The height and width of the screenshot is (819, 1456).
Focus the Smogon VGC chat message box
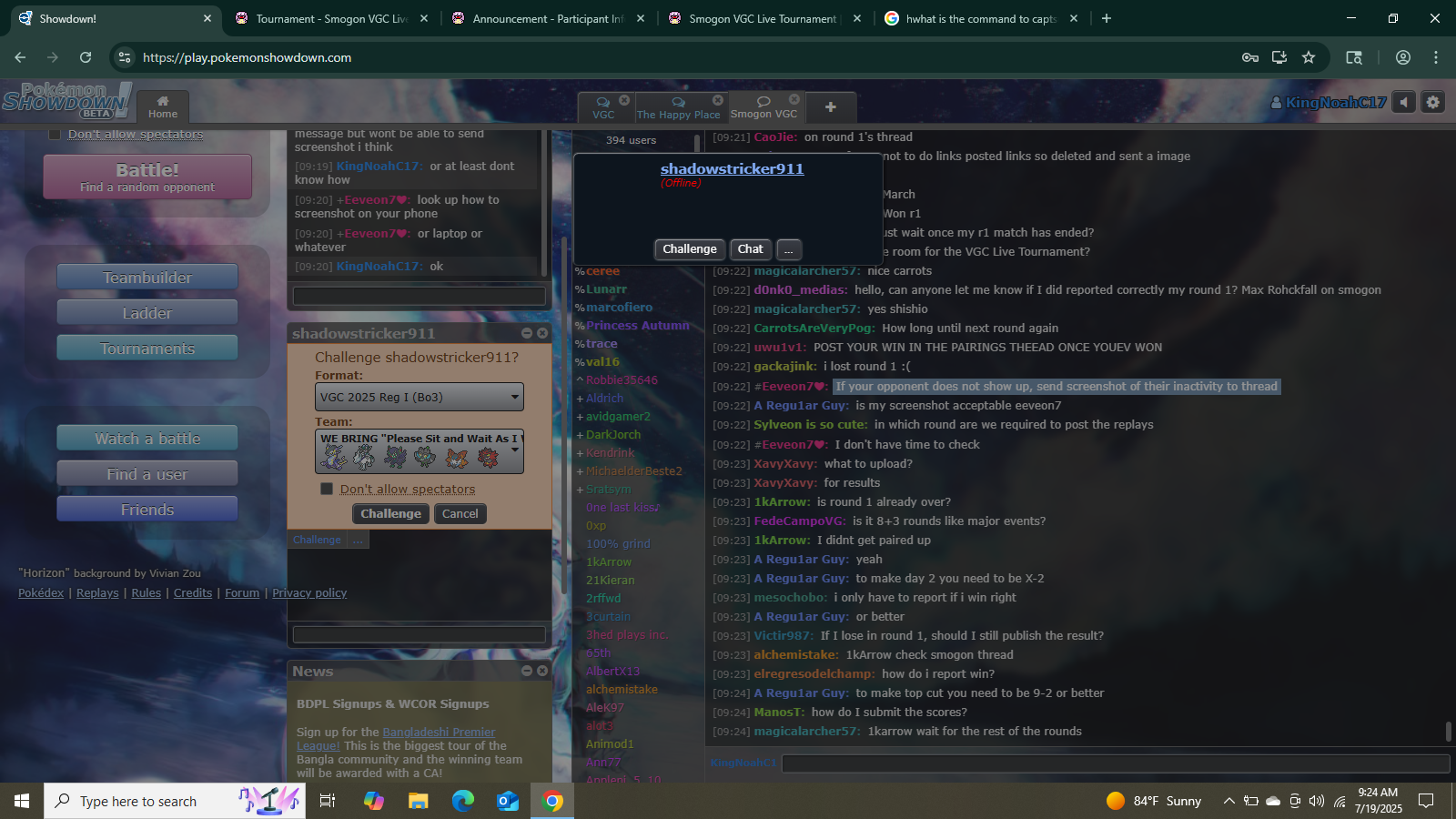pyautogui.click(x=1116, y=763)
